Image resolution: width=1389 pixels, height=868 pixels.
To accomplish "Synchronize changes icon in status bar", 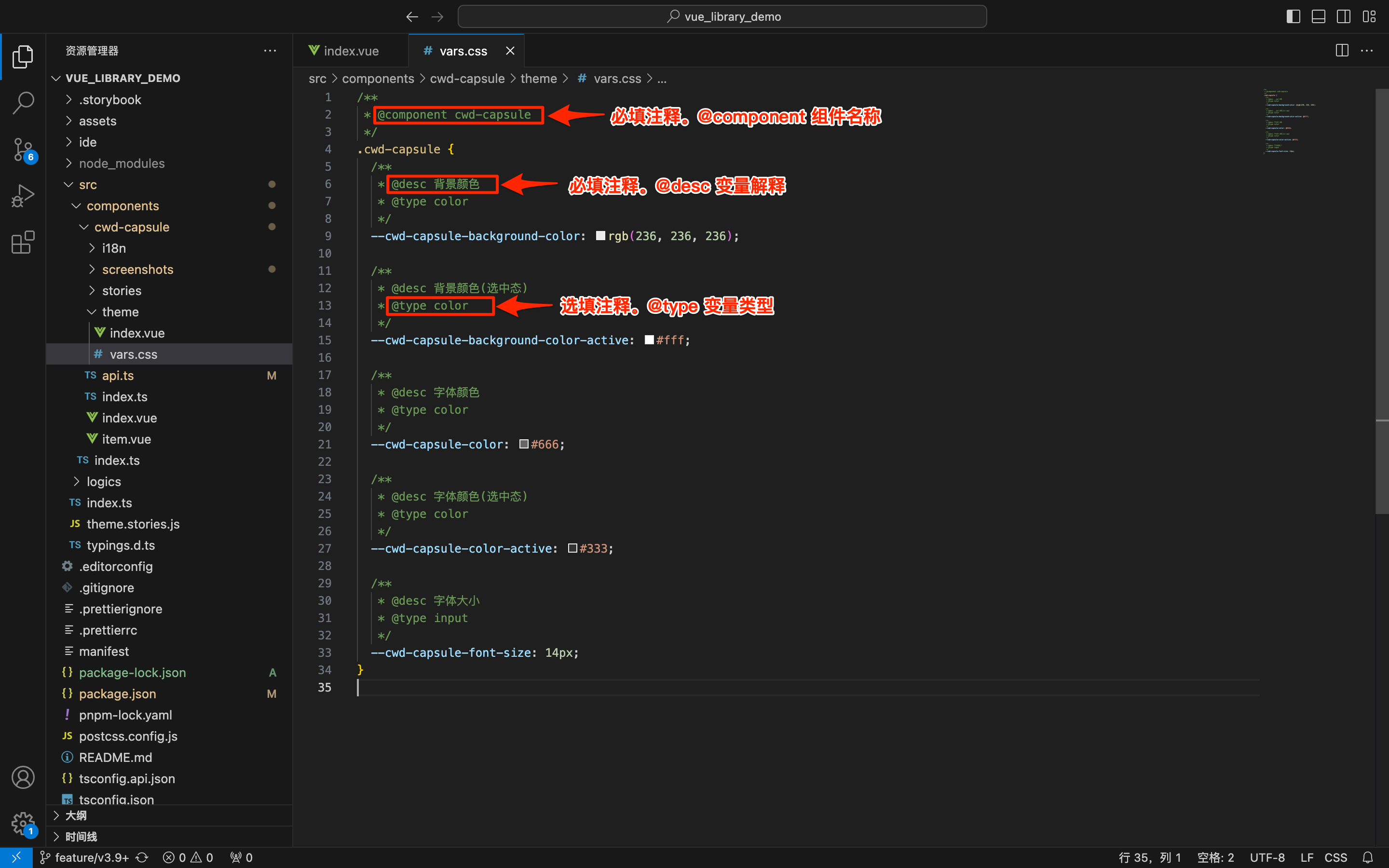I will tap(142, 858).
